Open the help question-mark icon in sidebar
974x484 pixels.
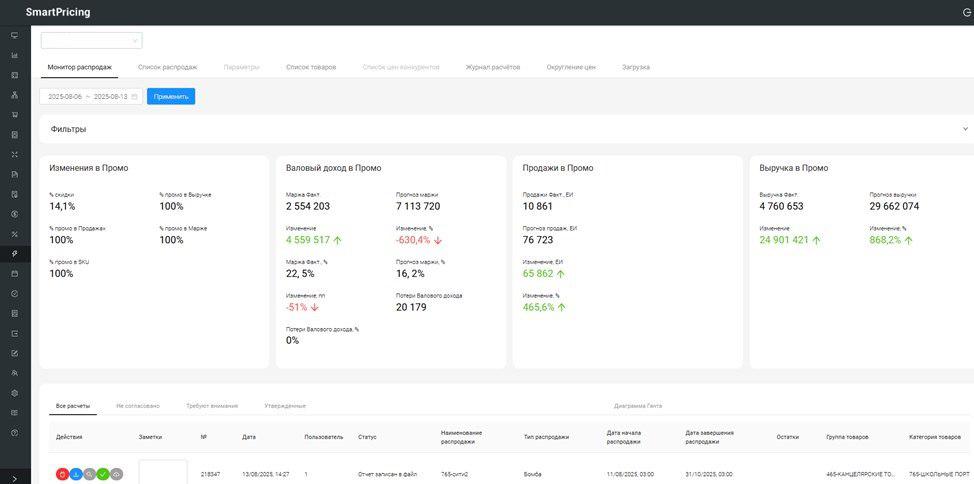tap(14, 433)
